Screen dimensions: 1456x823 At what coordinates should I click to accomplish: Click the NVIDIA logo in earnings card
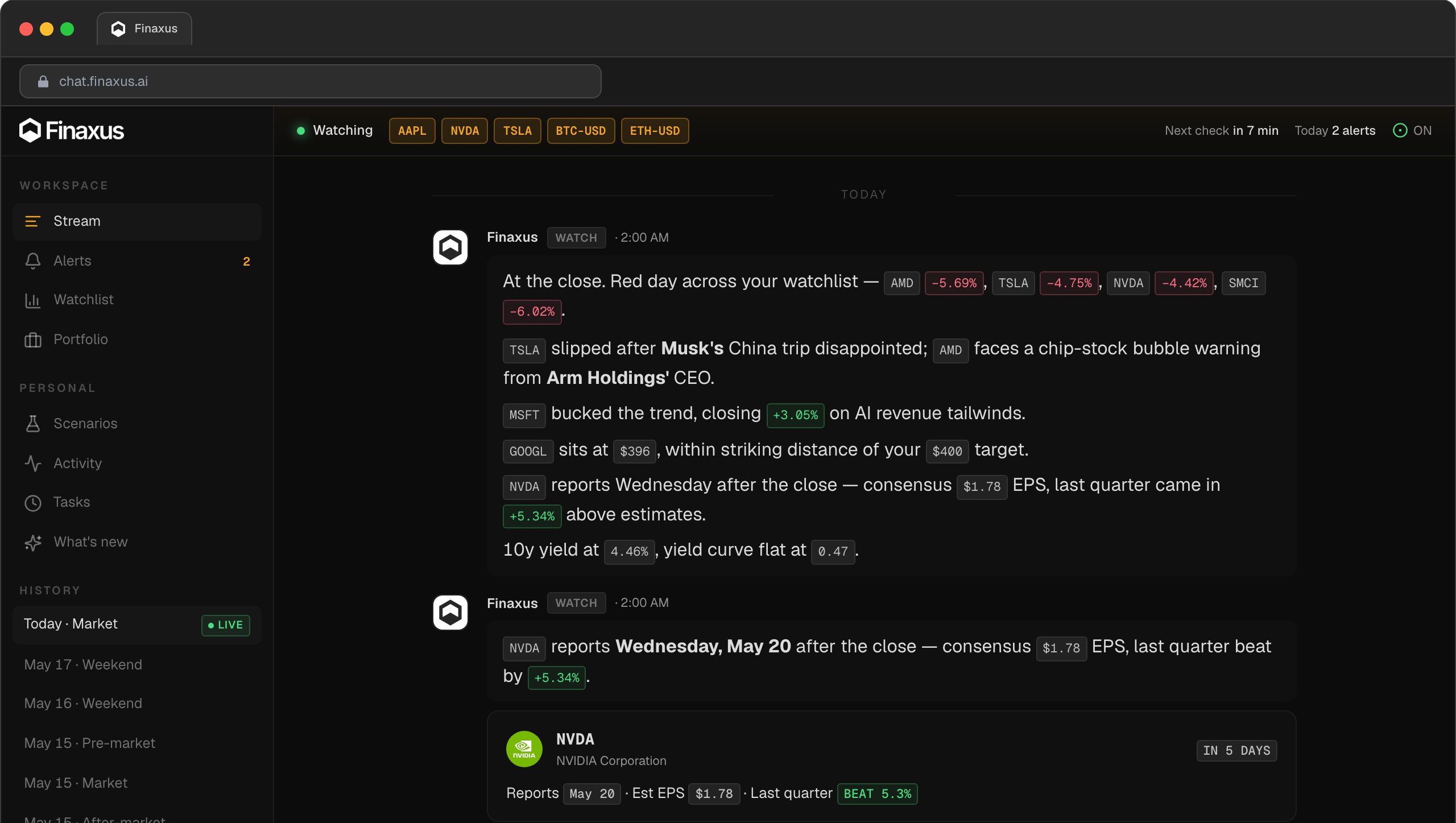click(x=524, y=749)
